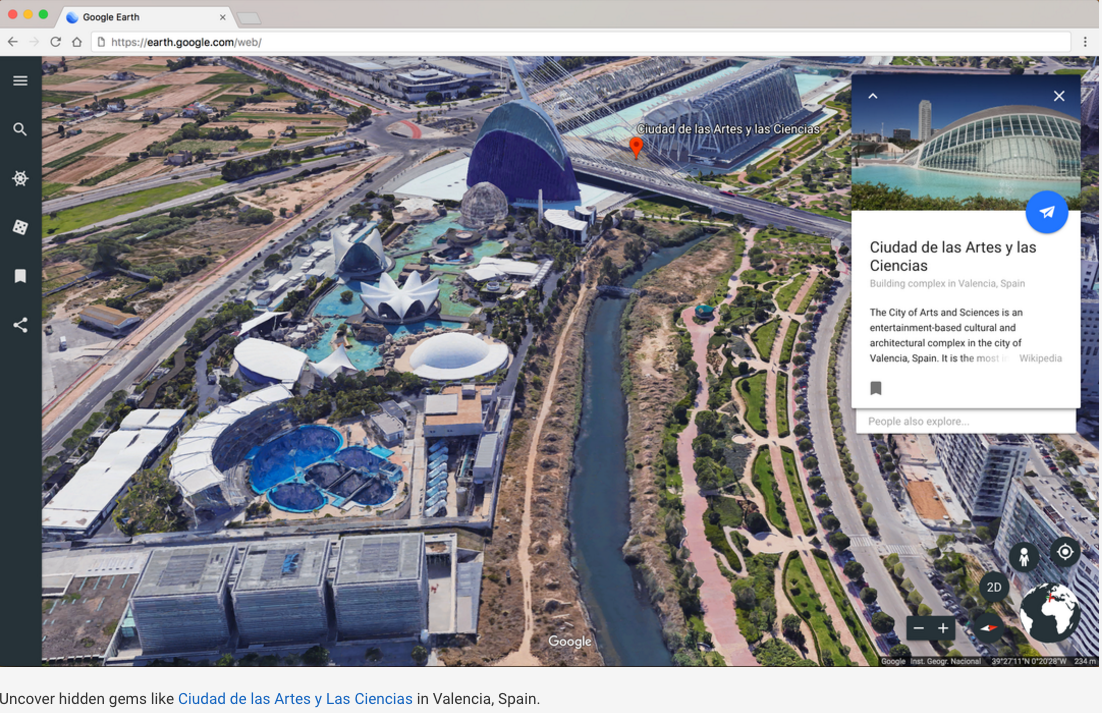Screen dimensions: 1102x713
Task: Reset heading with the compass button
Action: click(987, 628)
